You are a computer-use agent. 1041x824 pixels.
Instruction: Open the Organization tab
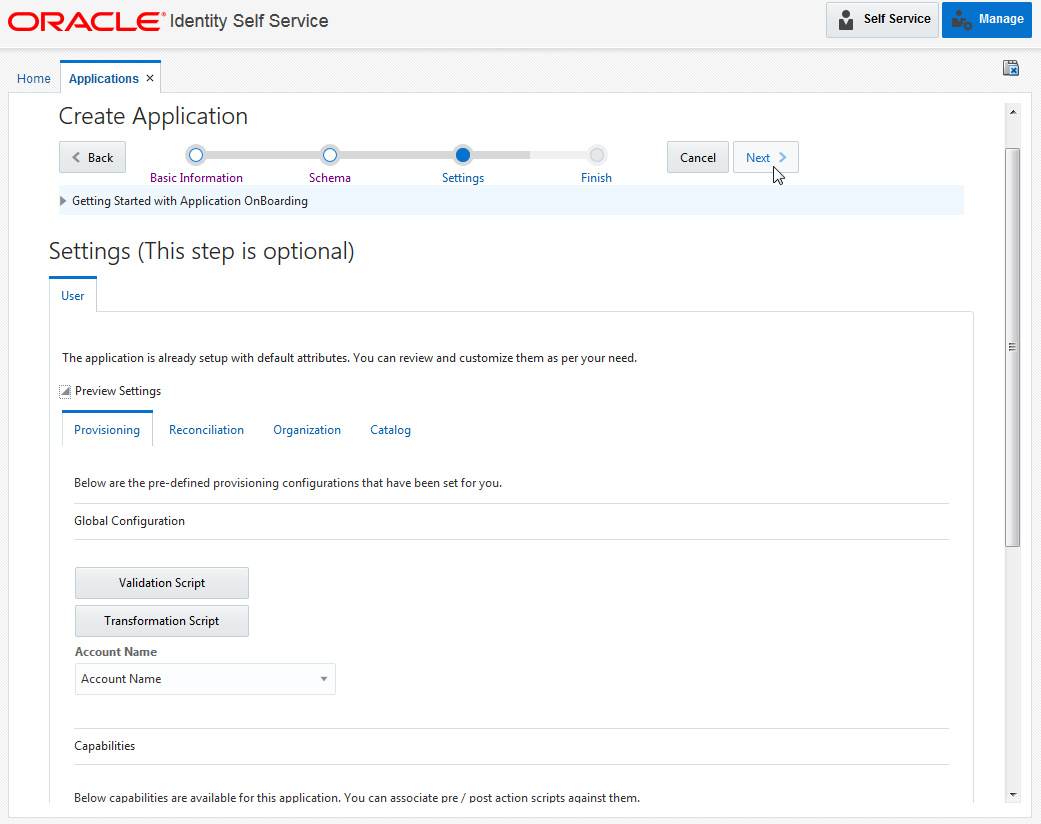pos(307,429)
